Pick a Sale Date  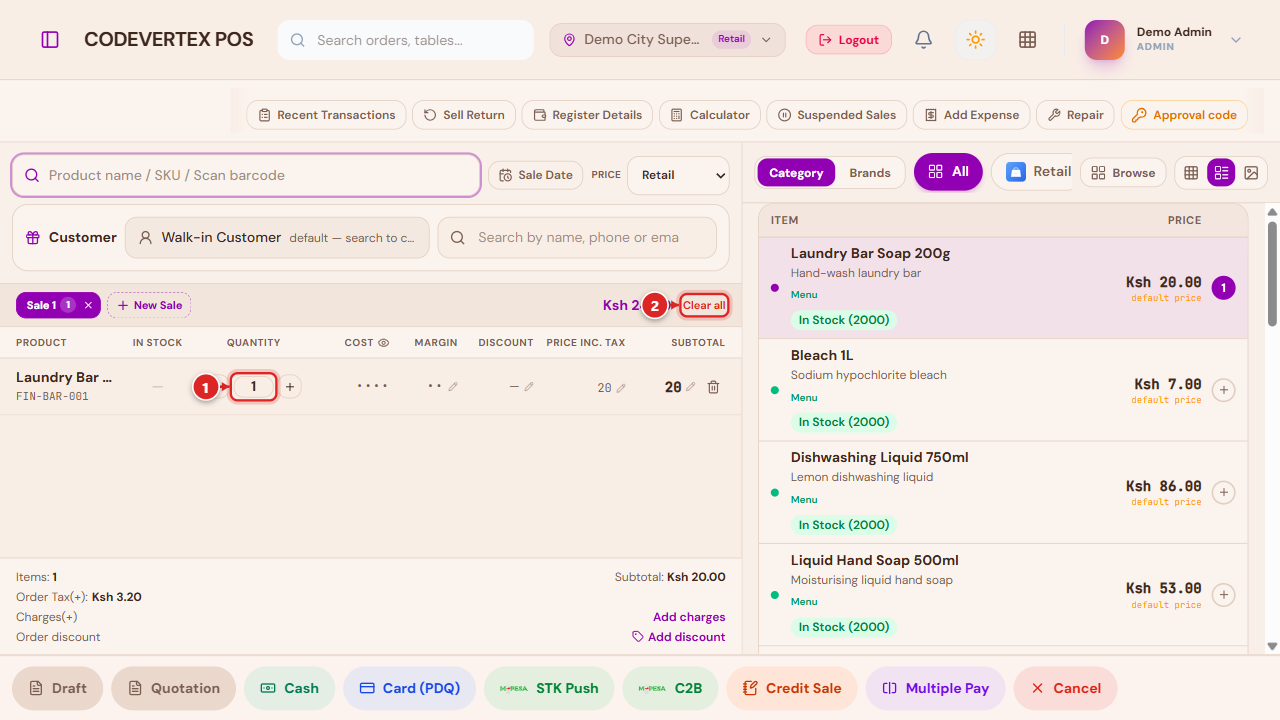pos(536,175)
